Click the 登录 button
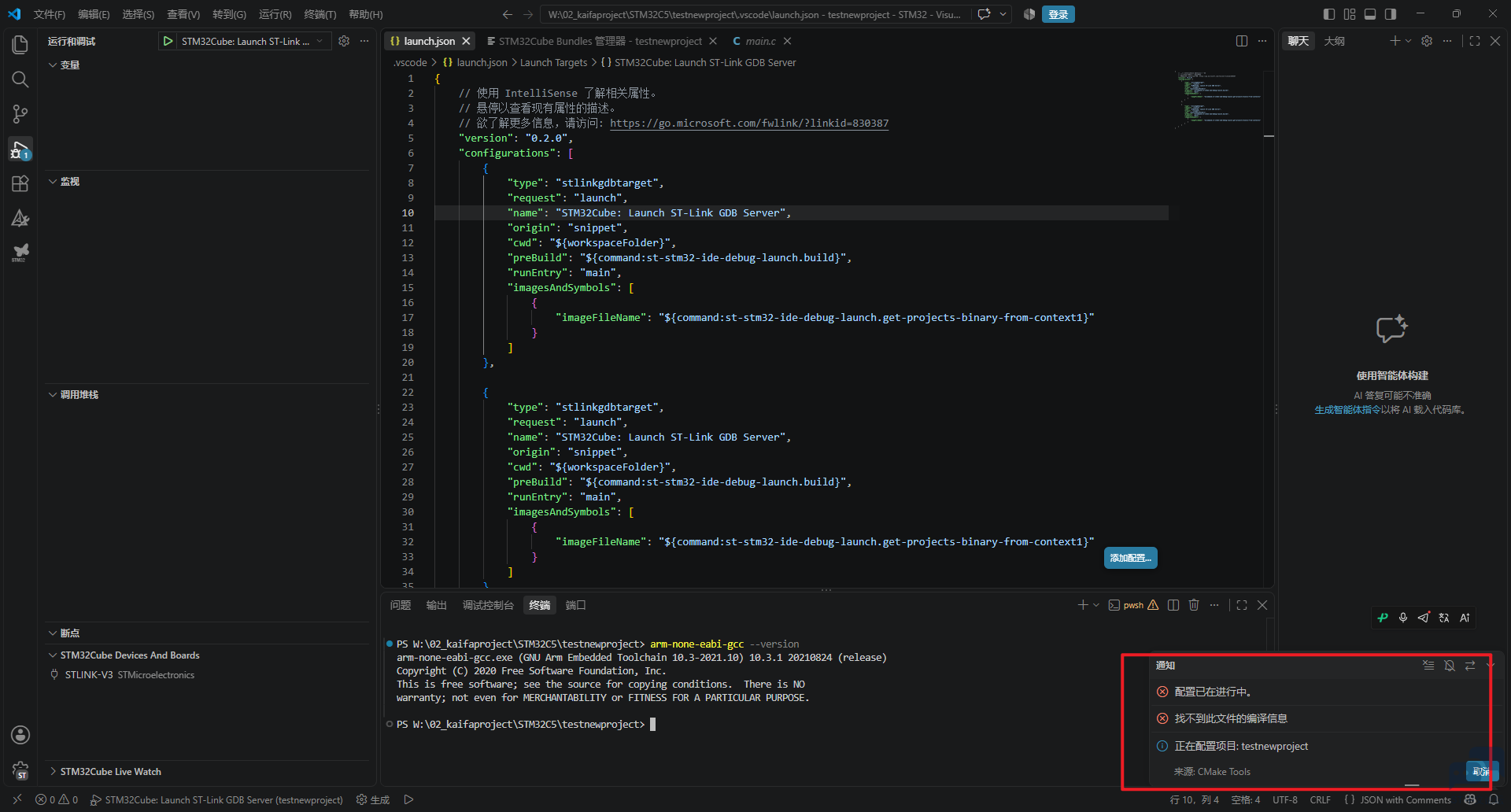Image resolution: width=1511 pixels, height=812 pixels. click(x=1058, y=14)
